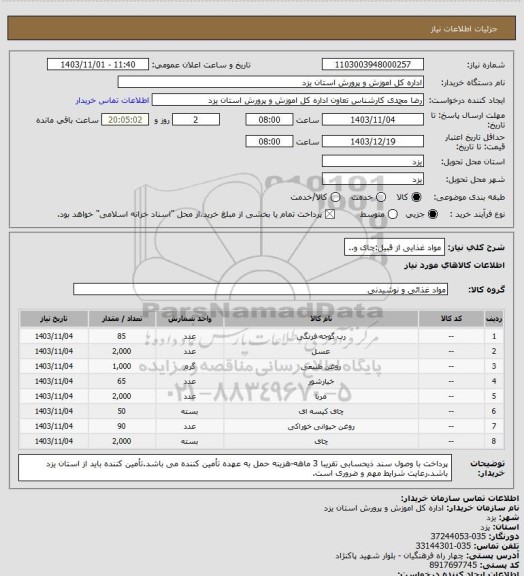Viewport: 524px width, 576px height.
Task: Select the کالا radio button
Action: 416,197
